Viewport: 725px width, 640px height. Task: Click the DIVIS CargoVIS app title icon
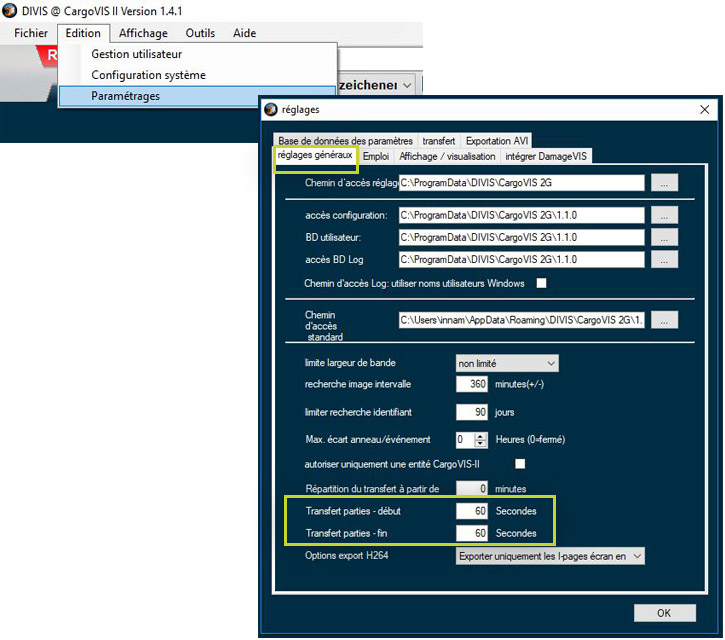point(9,11)
